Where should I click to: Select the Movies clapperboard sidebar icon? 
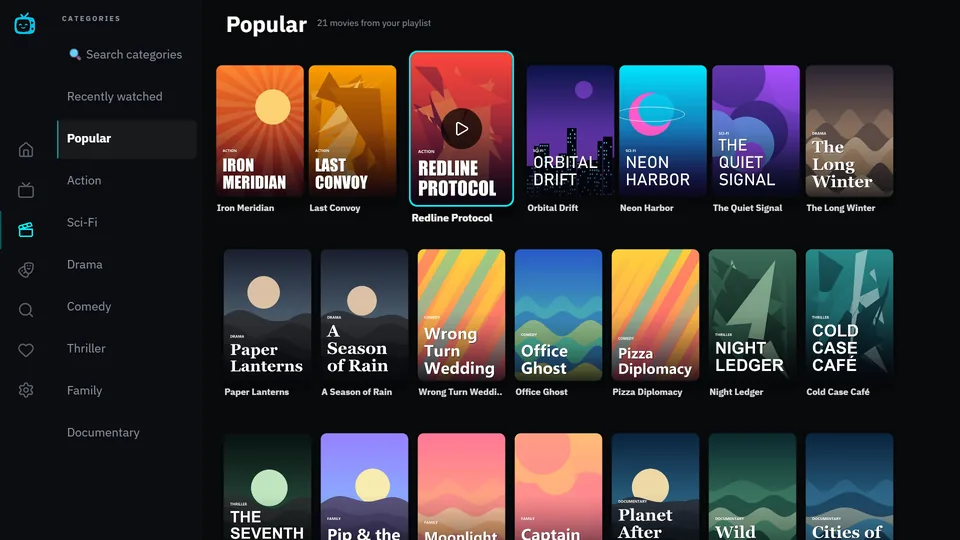[x=26, y=230]
